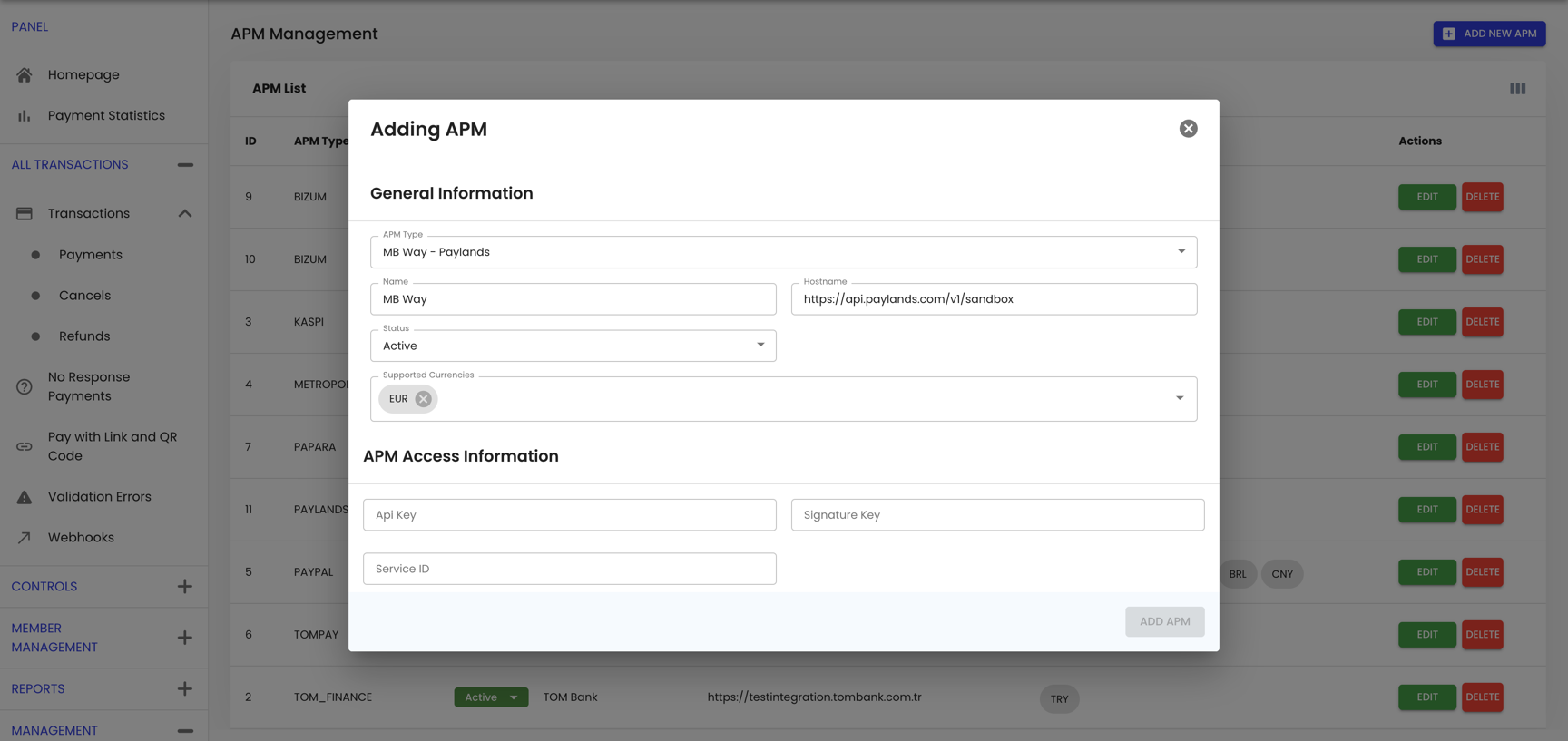
Task: Click the Api Key field
Action: [569, 515]
